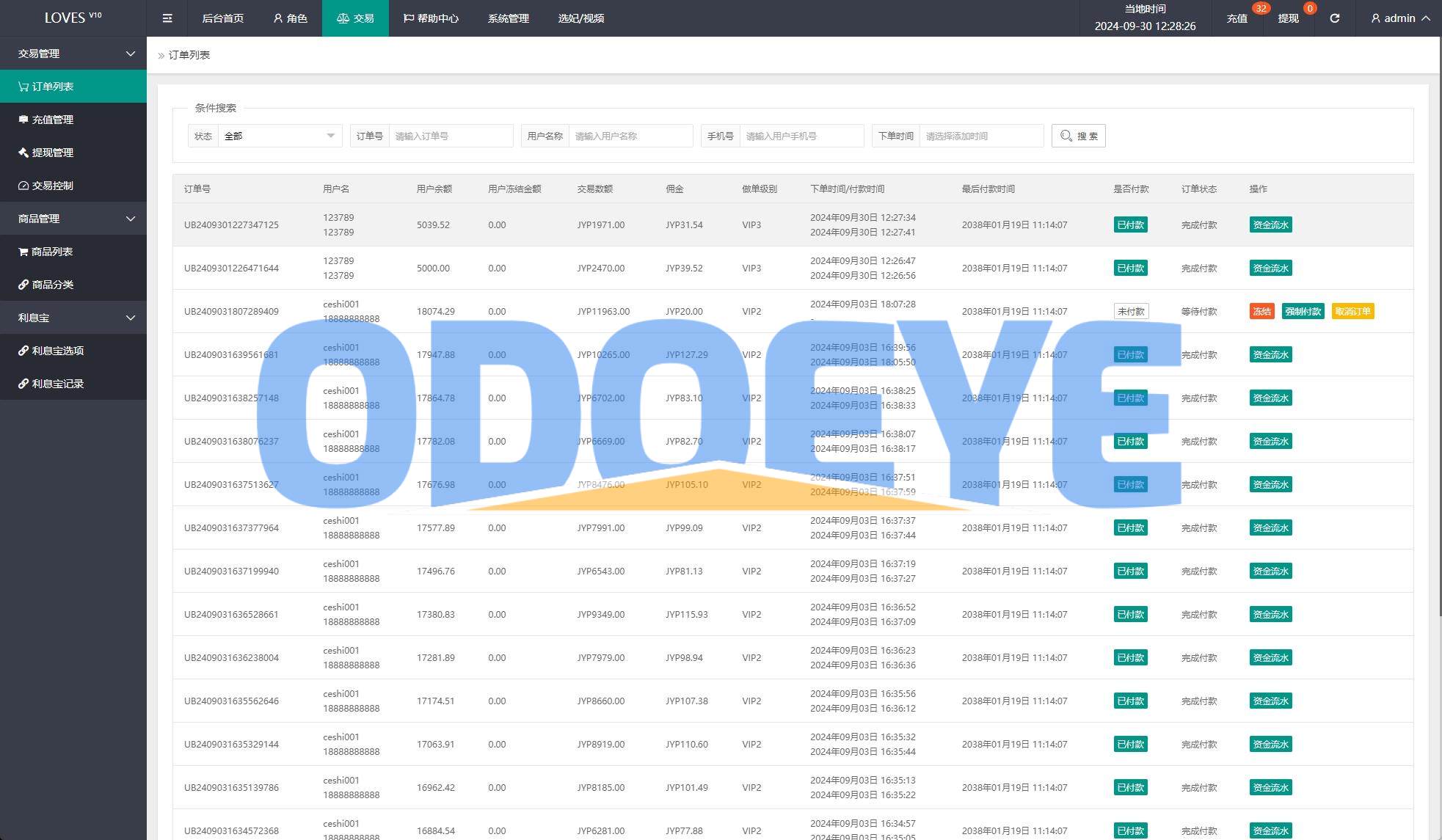Open 系统管理 menu

click(508, 18)
